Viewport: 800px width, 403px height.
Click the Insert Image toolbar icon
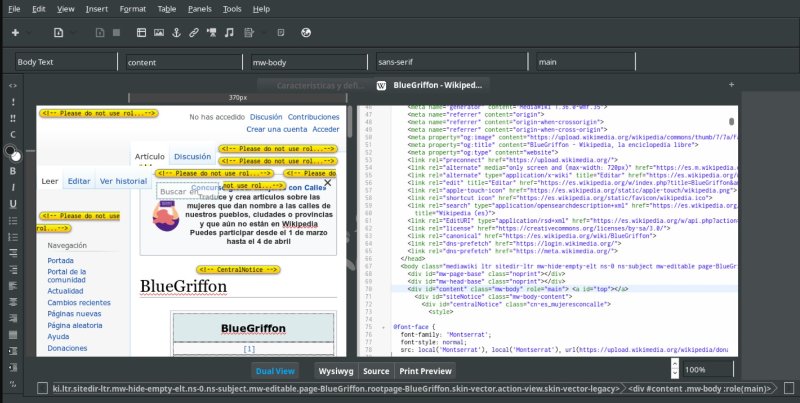(158, 33)
